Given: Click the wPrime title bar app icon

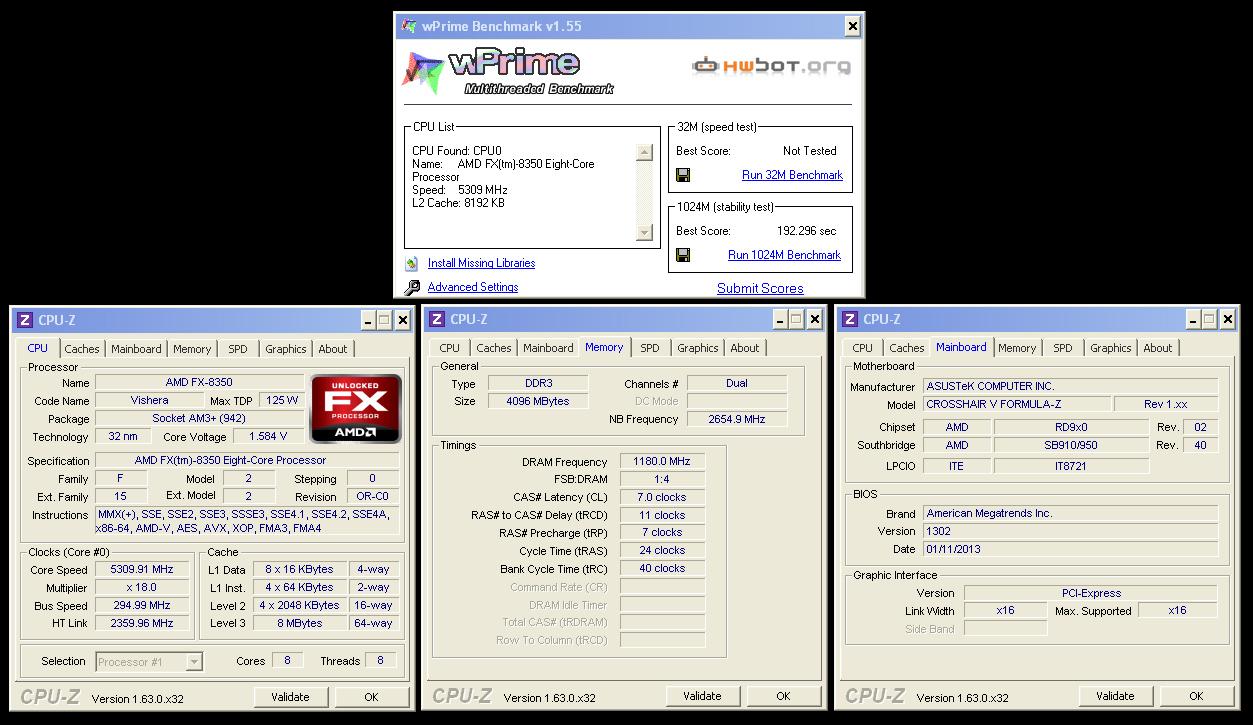Looking at the screenshot, I should point(409,27).
